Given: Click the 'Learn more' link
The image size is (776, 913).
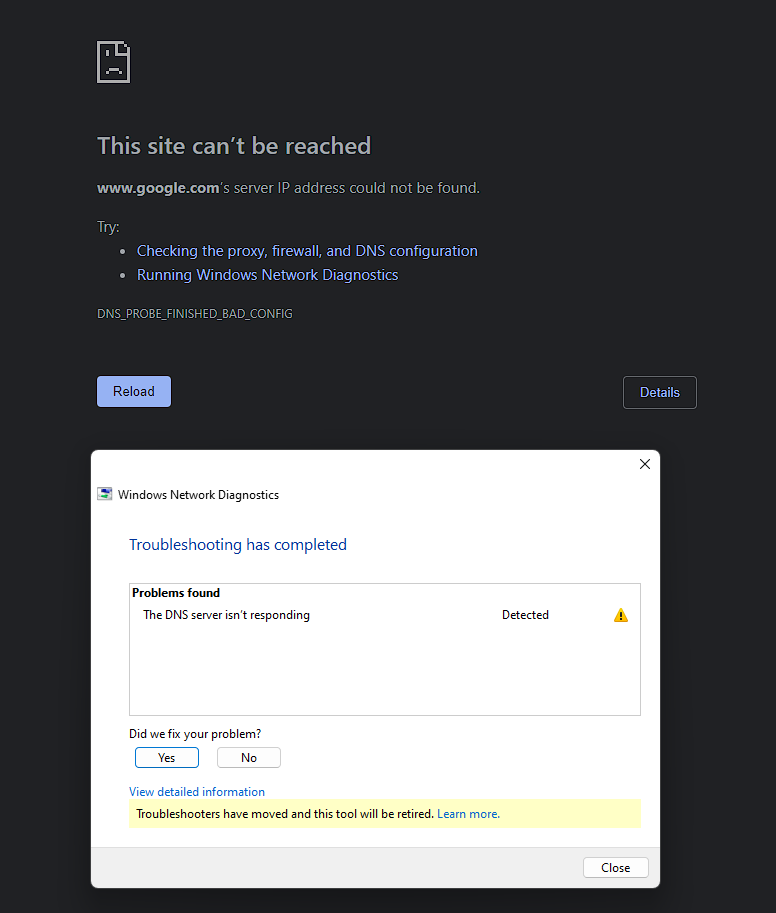Looking at the screenshot, I should click(x=467, y=813).
